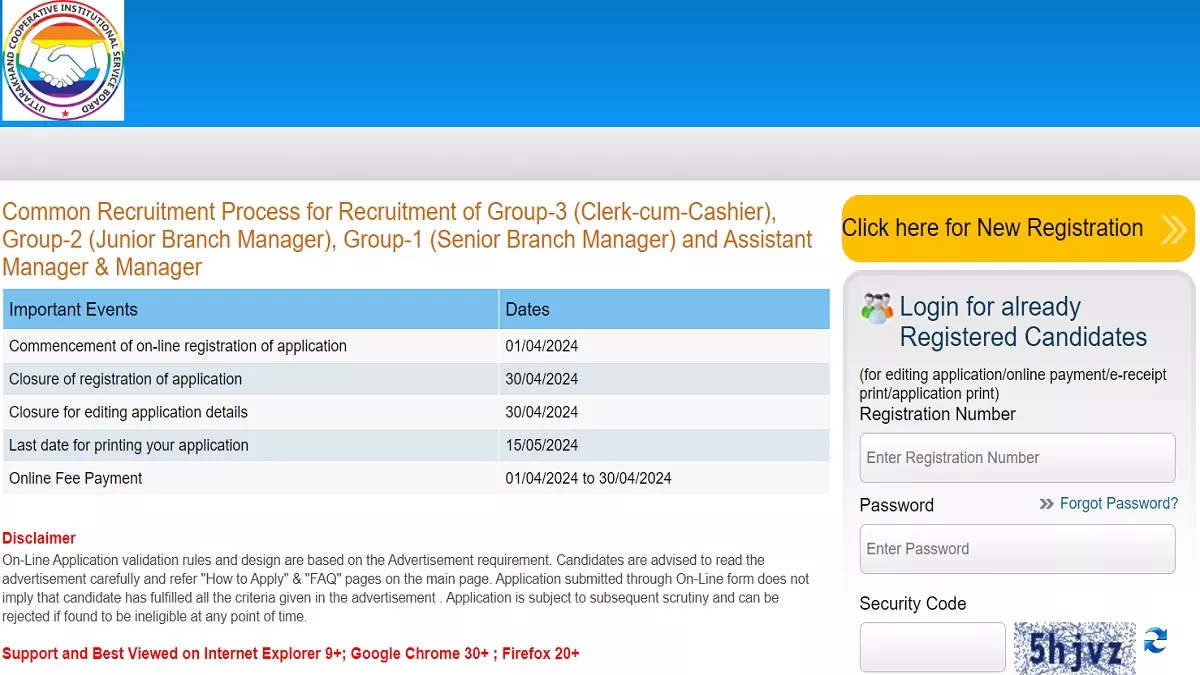Open the New Registration page
Viewport: 1200px width, 675px height.
(992, 228)
